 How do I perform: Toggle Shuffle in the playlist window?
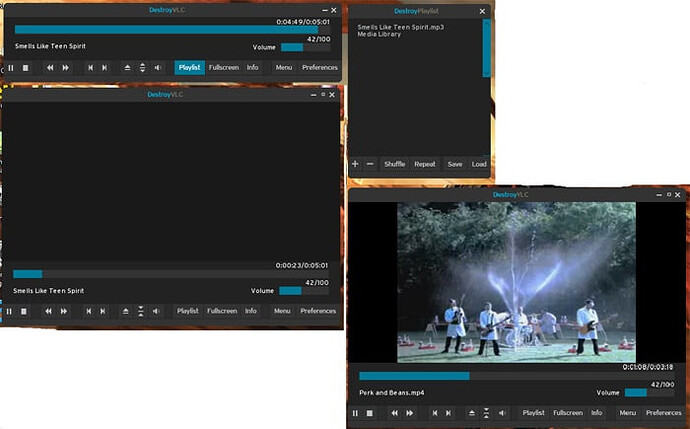coord(394,164)
